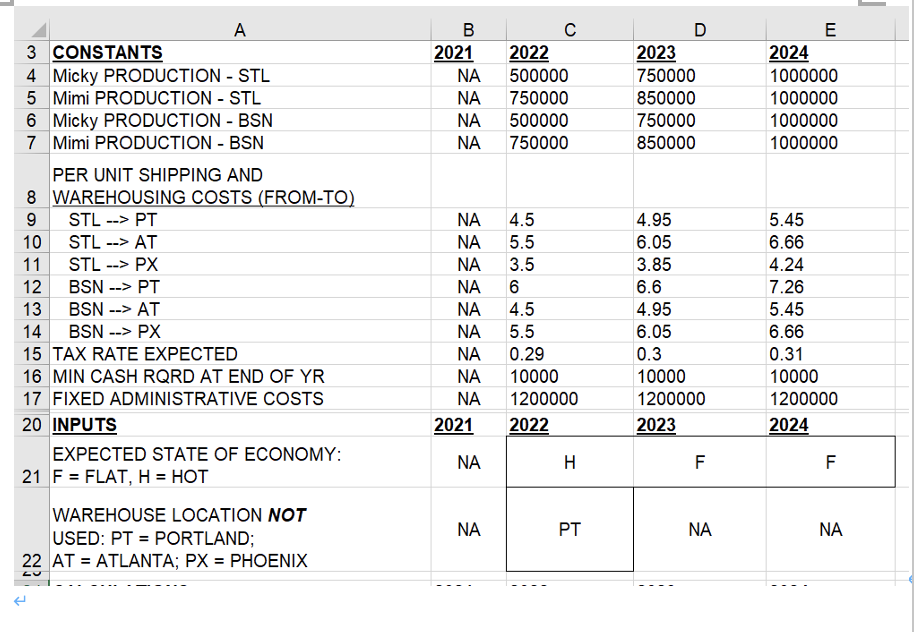Select the 2021 header cell in column B
The width and height of the screenshot is (914, 632).
click(467, 52)
